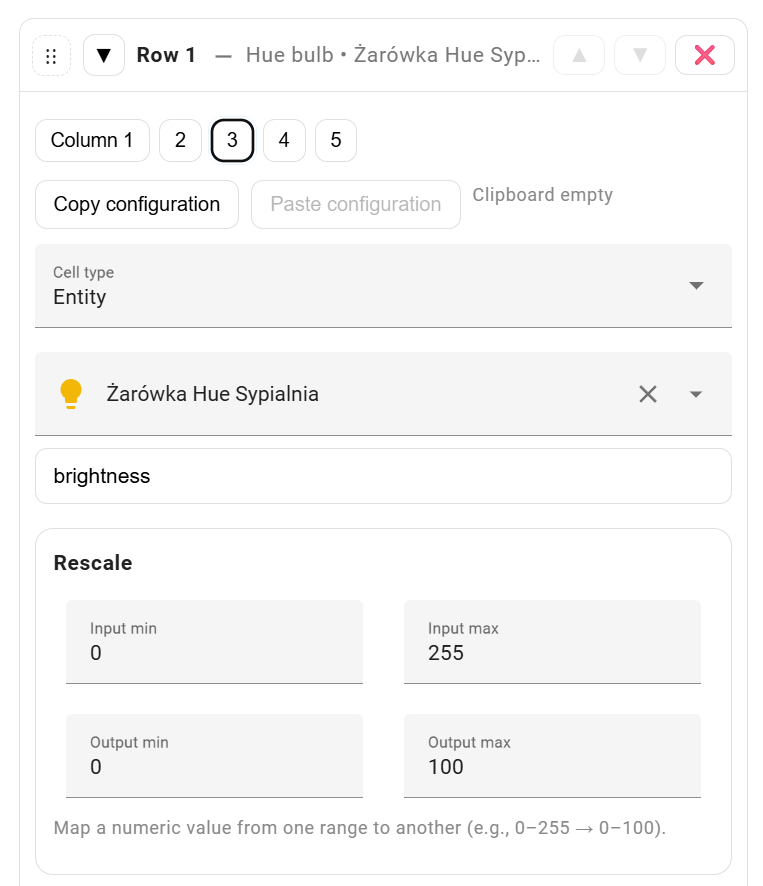
Task: Click Copy configuration button
Action: click(x=137, y=205)
